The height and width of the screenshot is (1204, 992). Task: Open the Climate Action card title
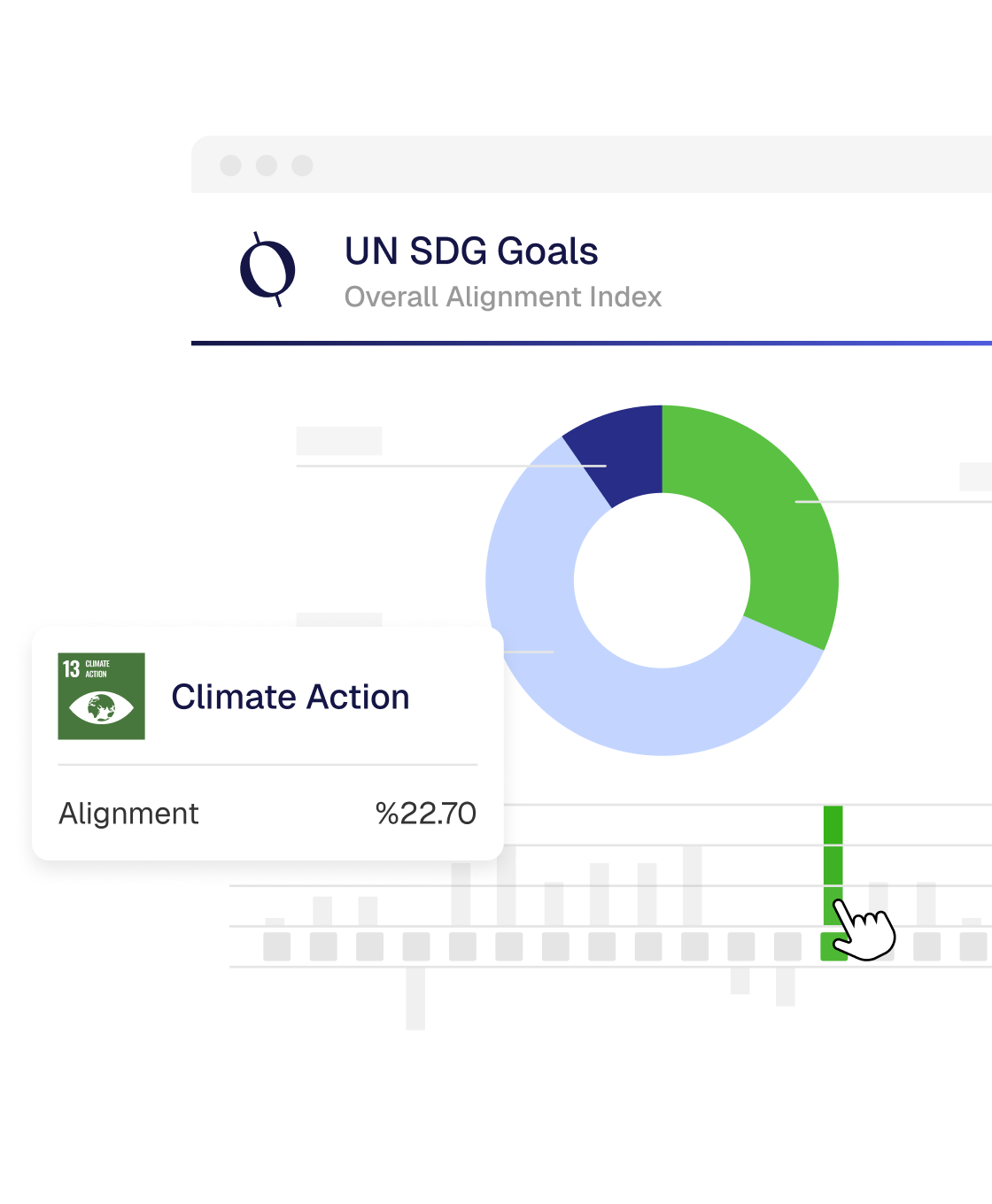point(291,698)
